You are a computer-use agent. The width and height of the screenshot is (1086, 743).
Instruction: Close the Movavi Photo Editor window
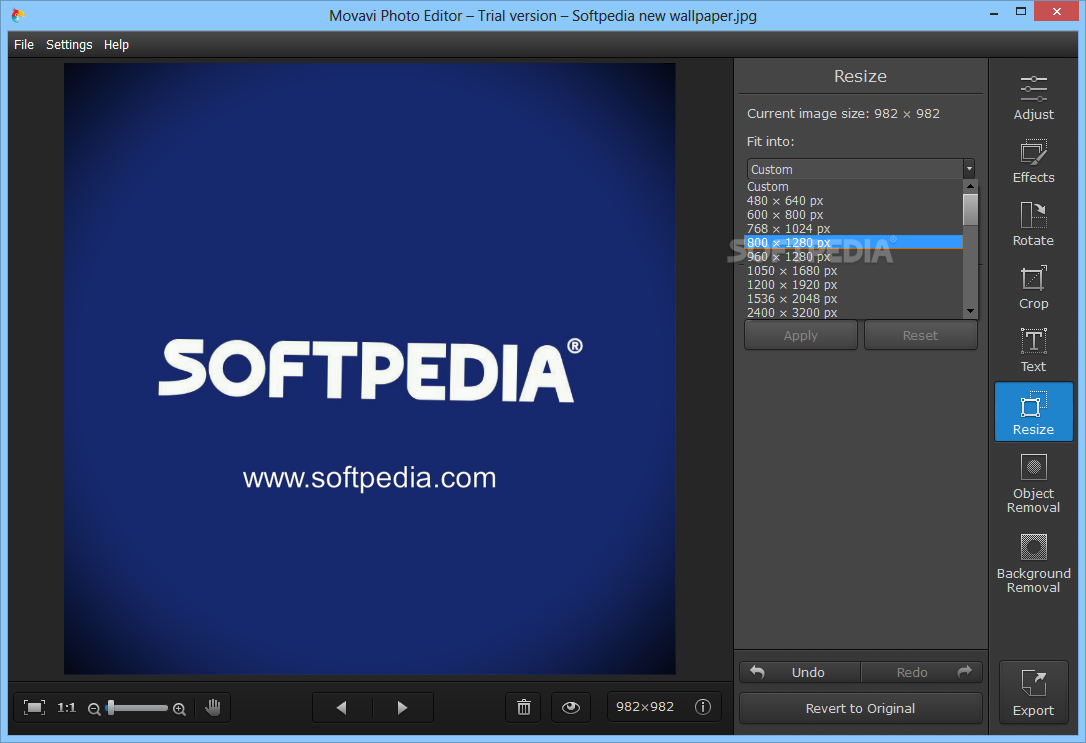point(1056,11)
